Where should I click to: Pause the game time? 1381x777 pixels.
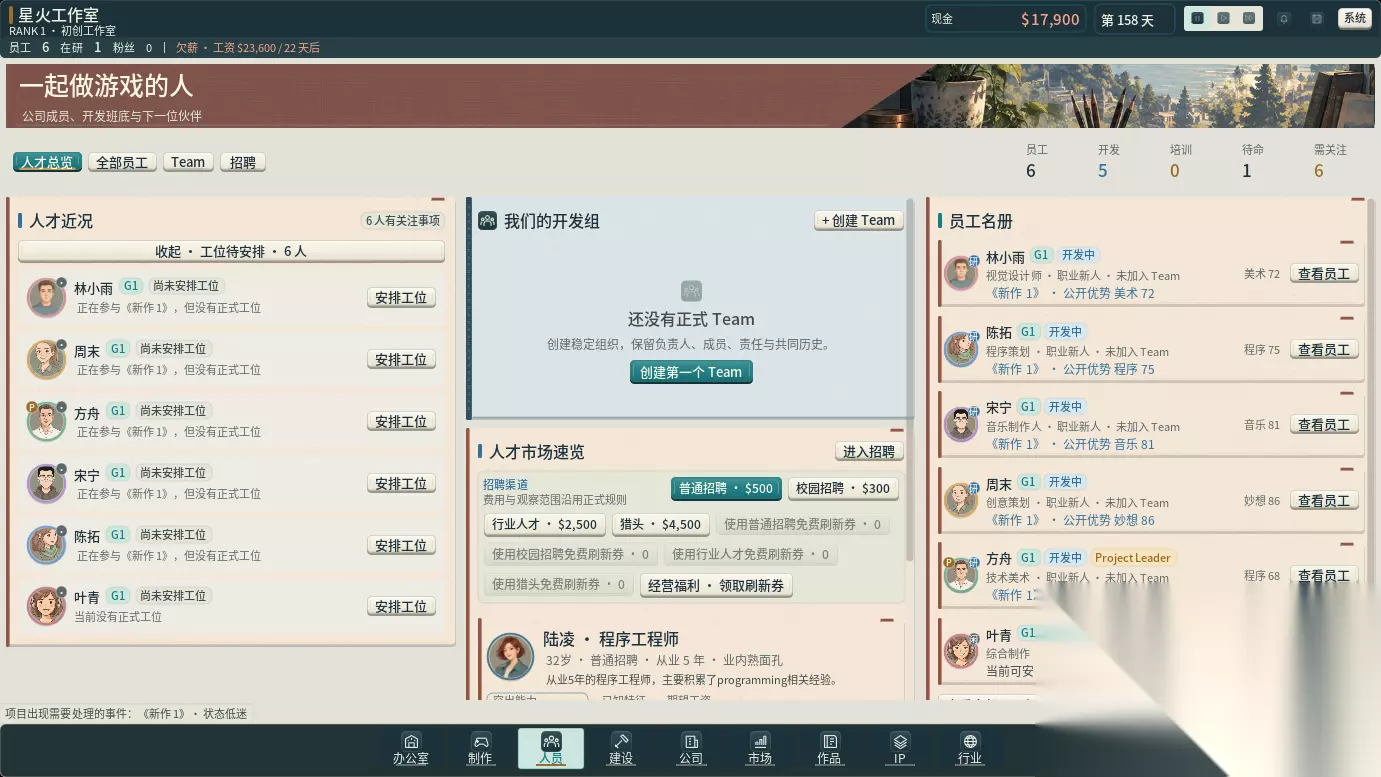[1197, 18]
